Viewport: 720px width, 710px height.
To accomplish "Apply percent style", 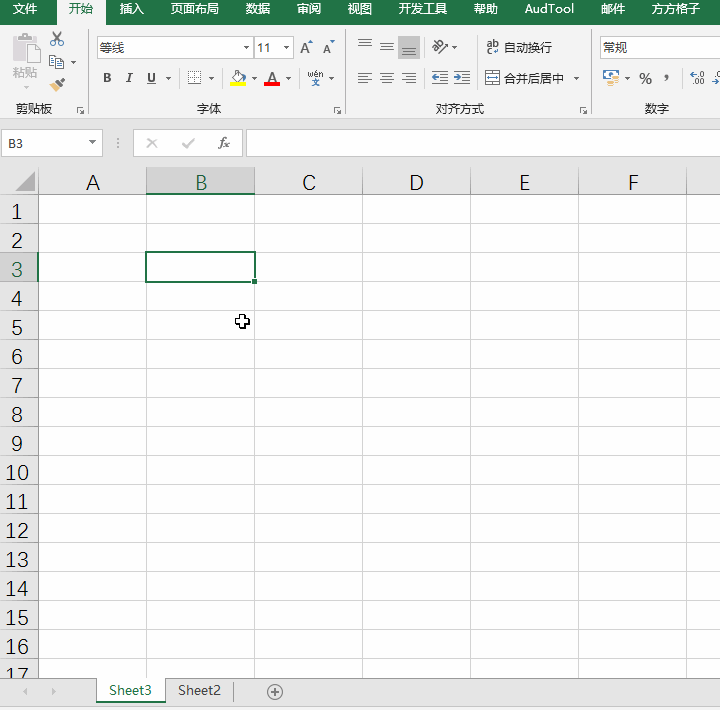I will pos(646,79).
